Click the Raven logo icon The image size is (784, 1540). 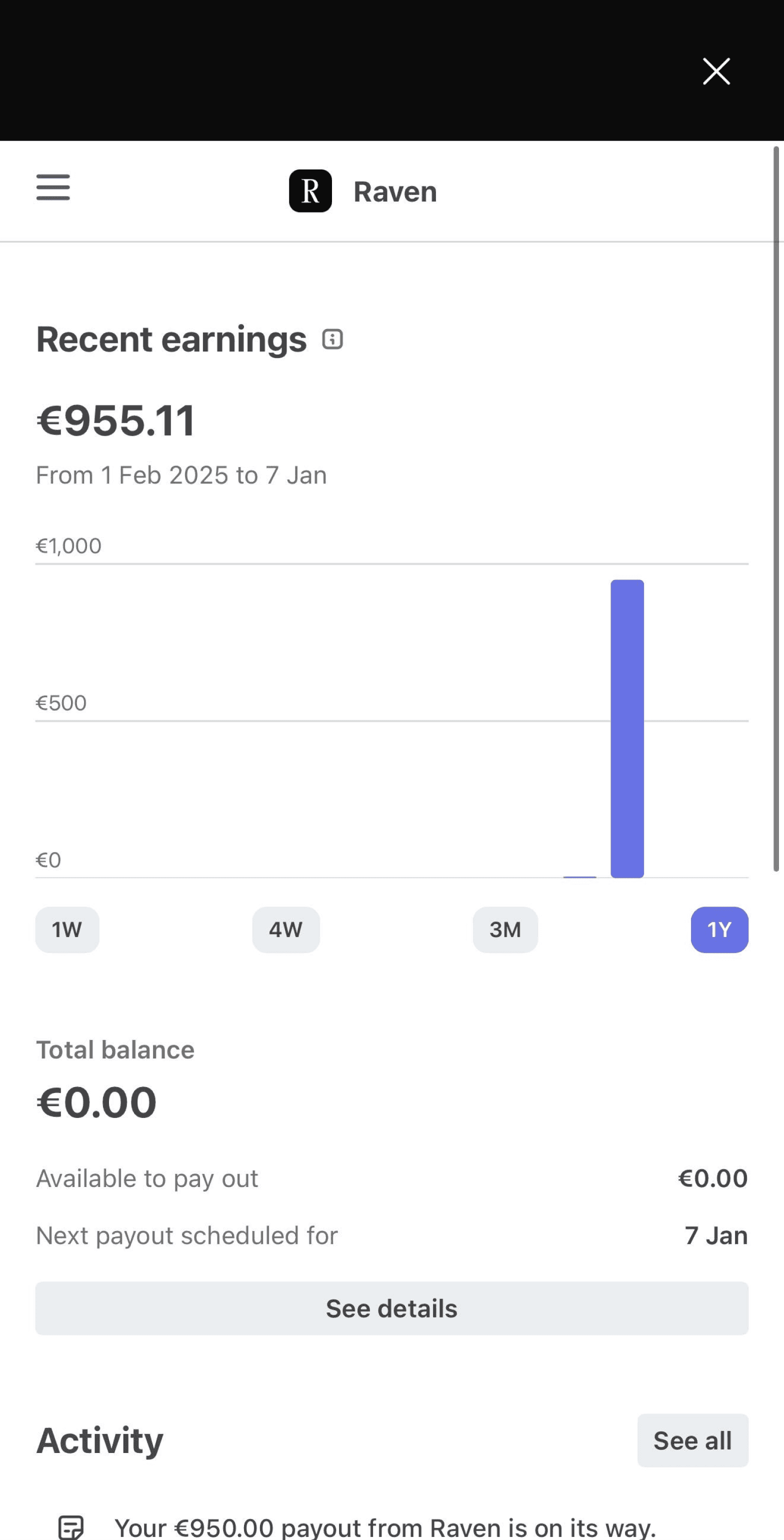pyautogui.click(x=310, y=190)
